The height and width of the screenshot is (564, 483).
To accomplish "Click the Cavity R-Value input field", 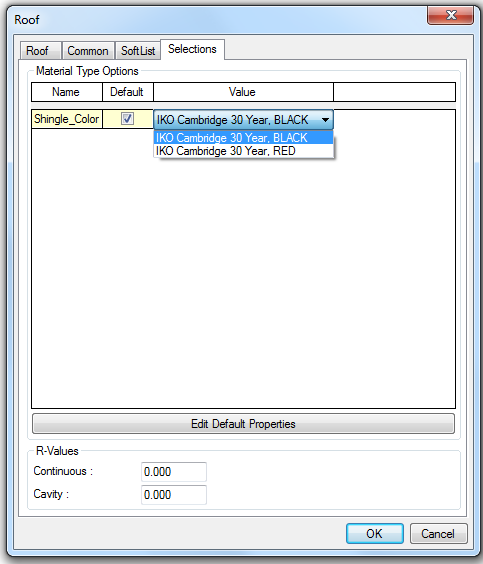I will click(x=174, y=495).
